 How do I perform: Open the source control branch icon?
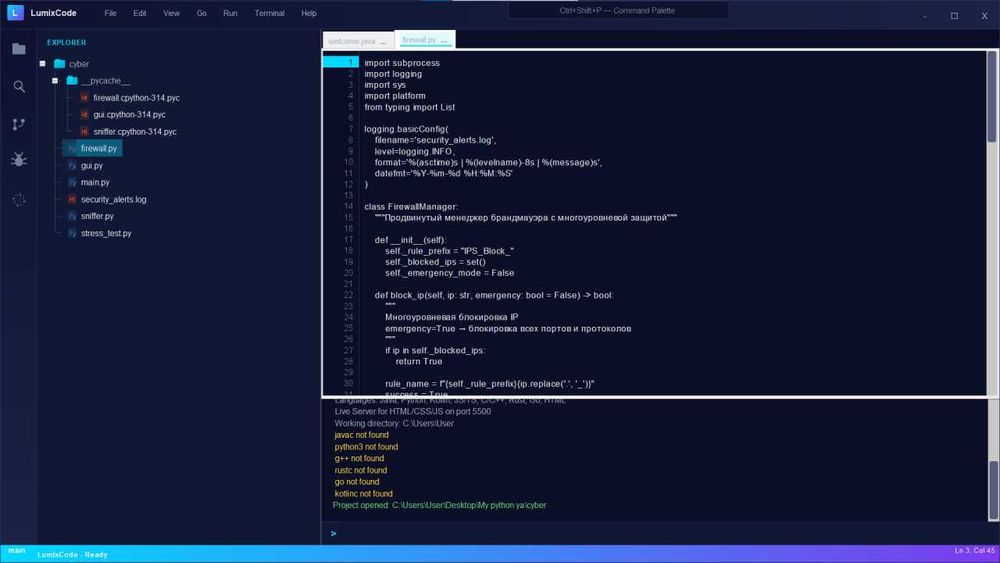(18, 124)
